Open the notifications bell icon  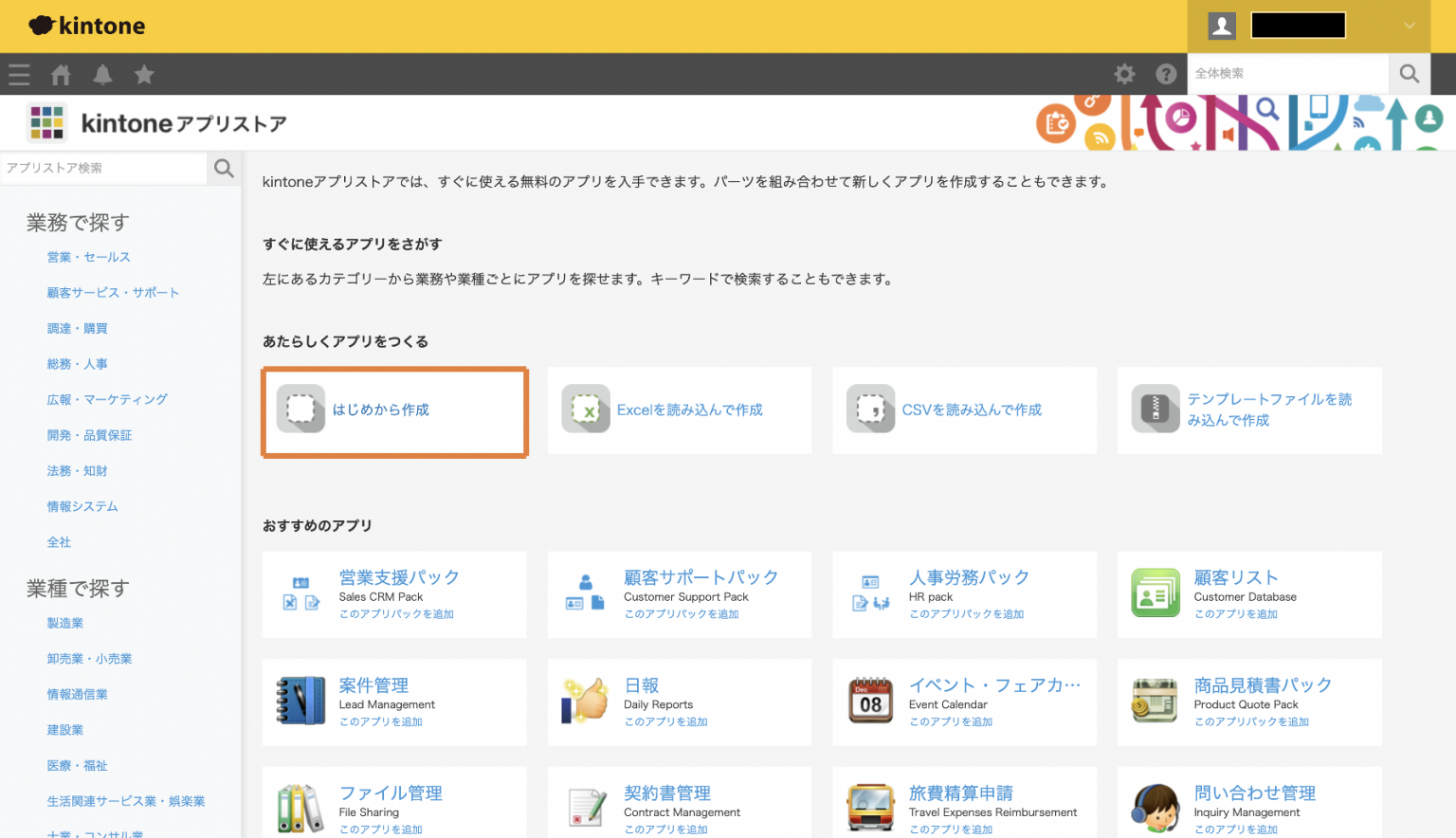[102, 74]
